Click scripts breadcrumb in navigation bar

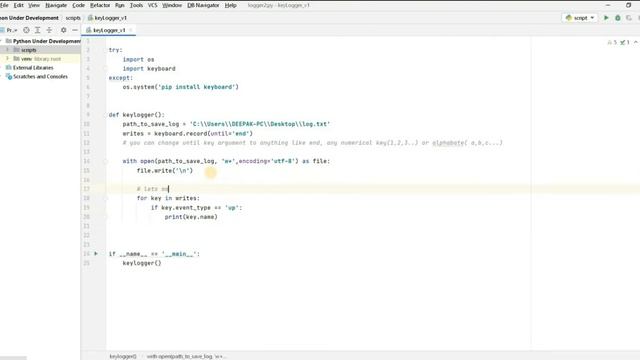pyautogui.click(x=73, y=18)
